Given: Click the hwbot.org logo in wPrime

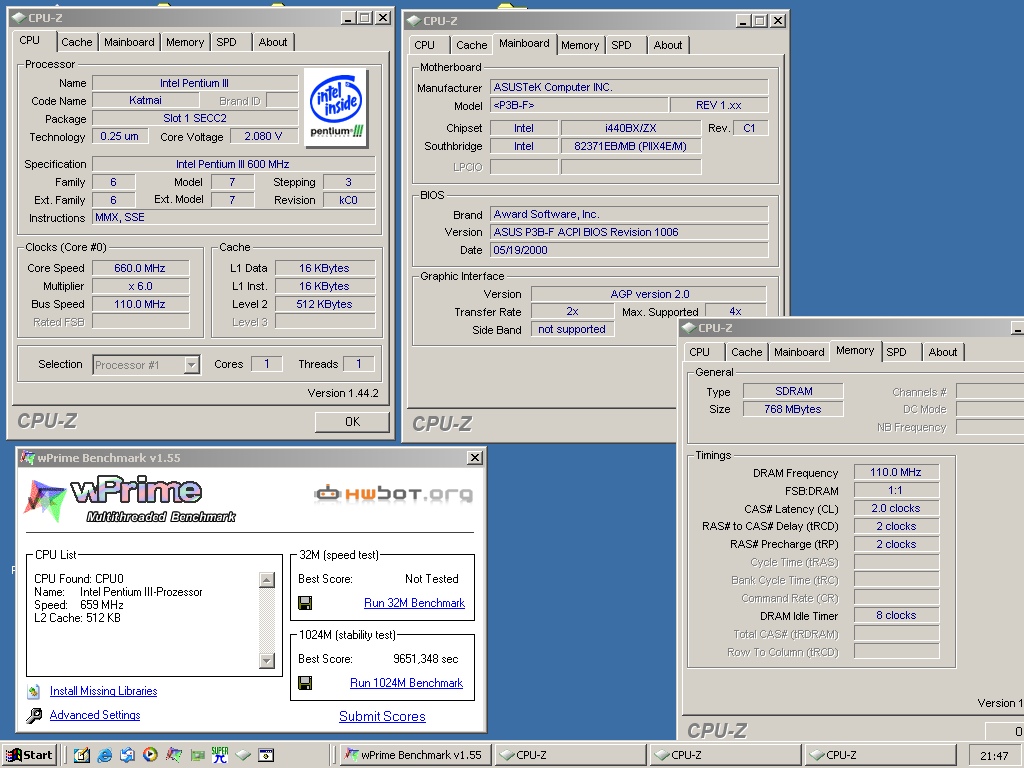Looking at the screenshot, I should click(394, 494).
